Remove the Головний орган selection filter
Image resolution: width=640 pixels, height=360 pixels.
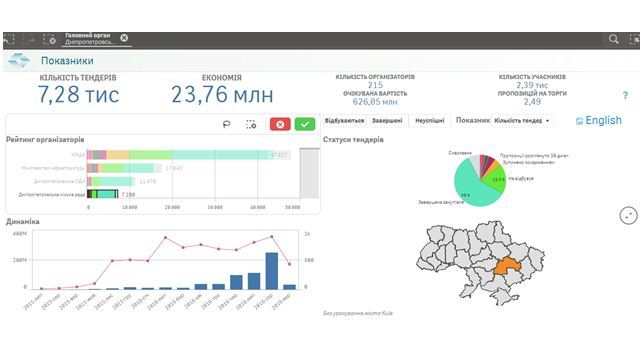pyautogui.click(x=124, y=38)
